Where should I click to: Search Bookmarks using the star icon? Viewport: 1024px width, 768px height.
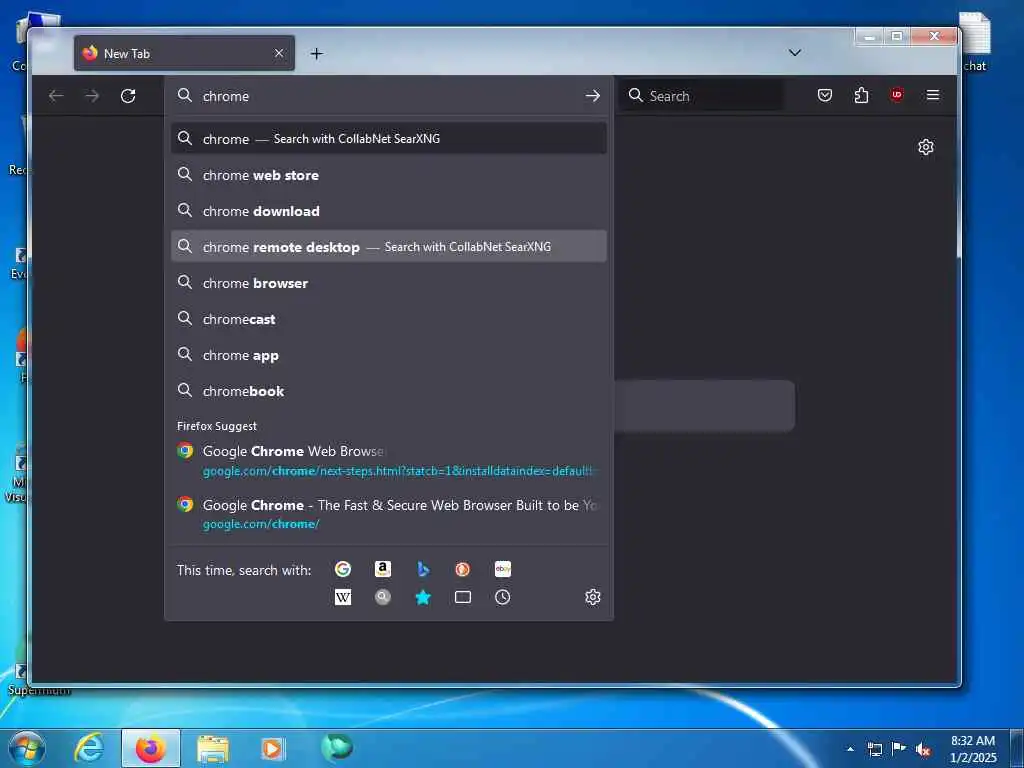(x=423, y=597)
